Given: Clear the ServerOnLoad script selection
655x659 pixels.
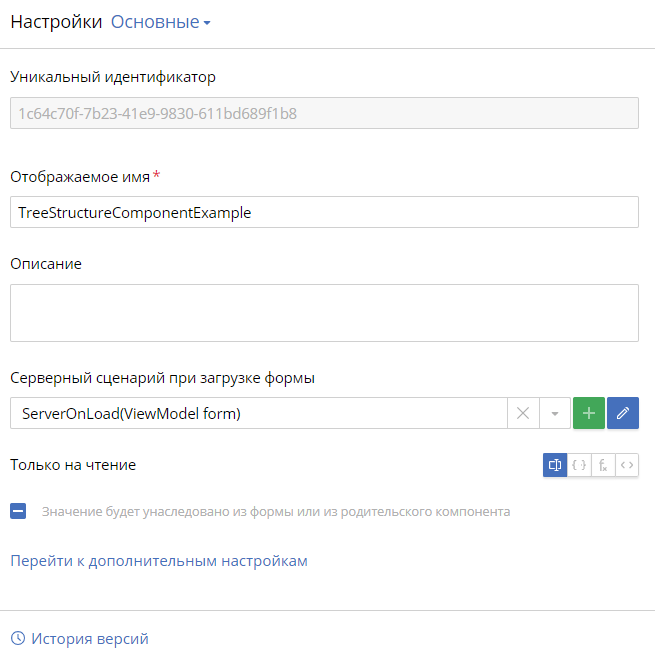Looking at the screenshot, I should tap(523, 413).
